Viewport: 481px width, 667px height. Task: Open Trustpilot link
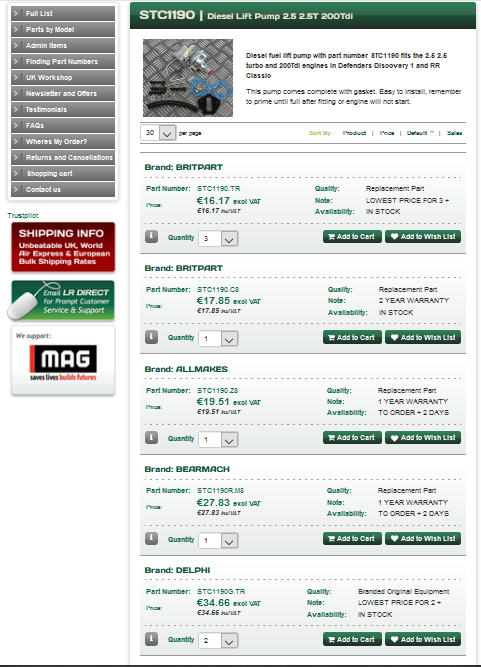23,216
